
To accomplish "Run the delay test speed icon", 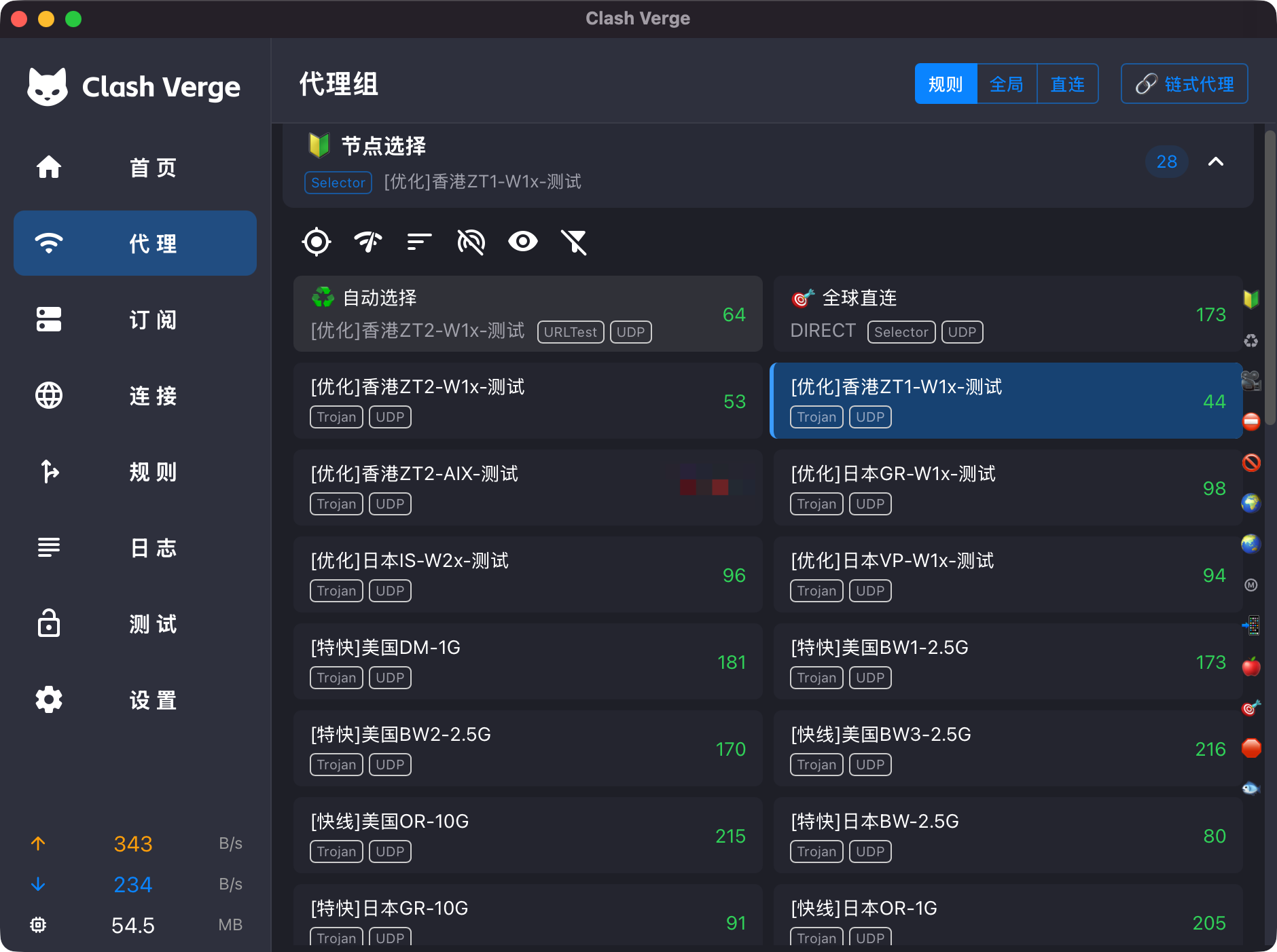I will pos(368,242).
